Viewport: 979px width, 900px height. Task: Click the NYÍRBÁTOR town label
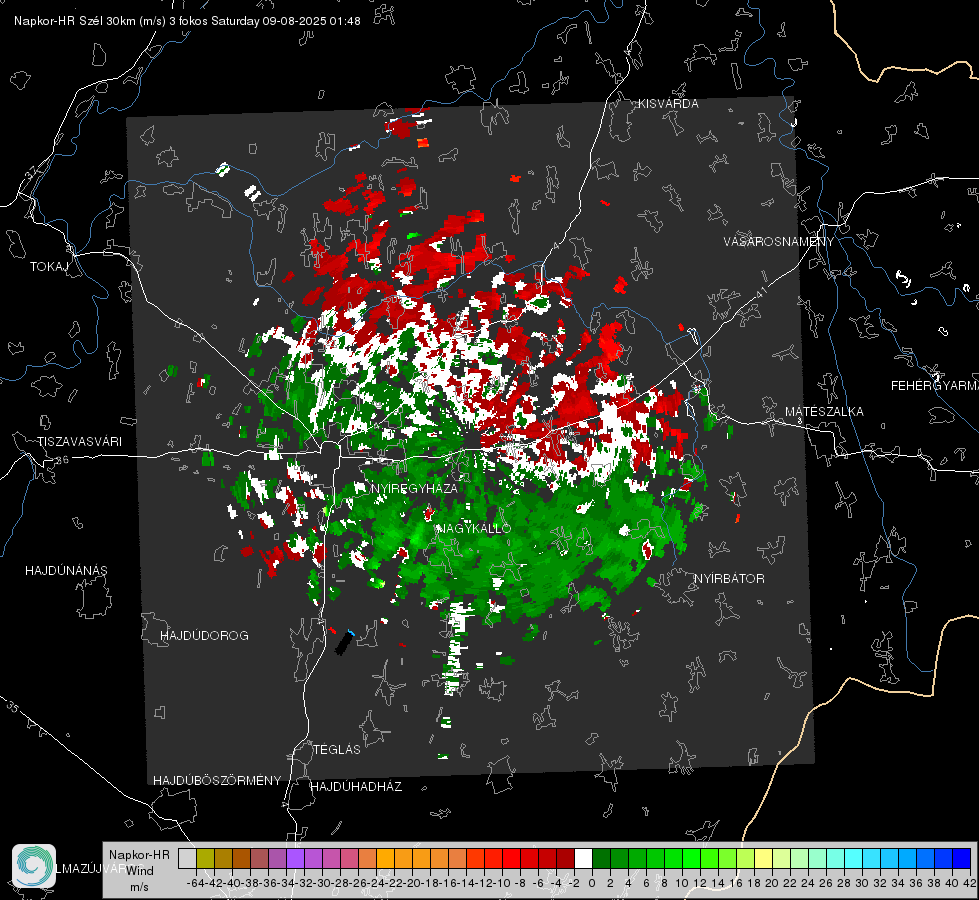(729, 579)
